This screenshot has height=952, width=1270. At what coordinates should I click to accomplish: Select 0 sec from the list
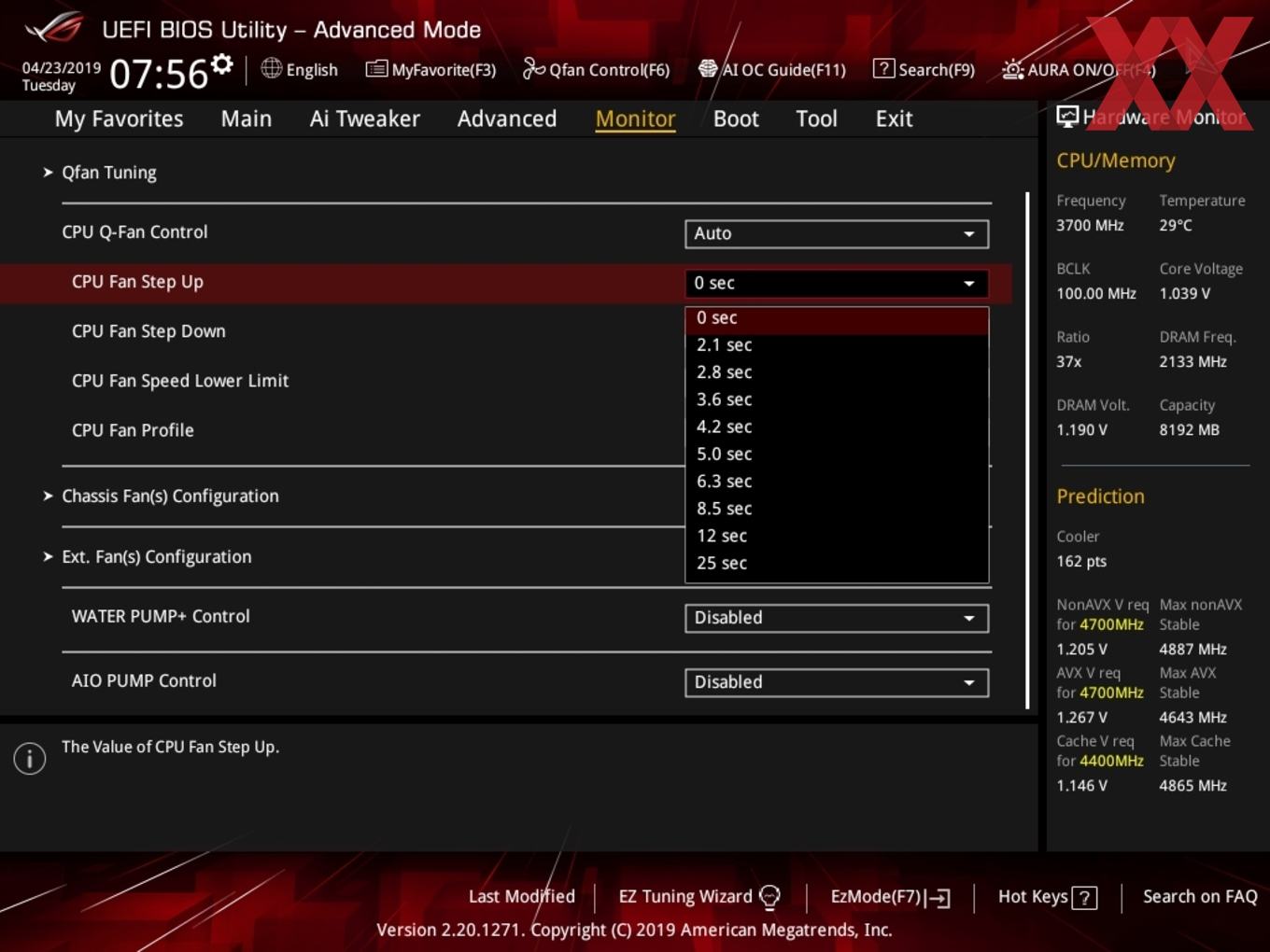click(837, 318)
